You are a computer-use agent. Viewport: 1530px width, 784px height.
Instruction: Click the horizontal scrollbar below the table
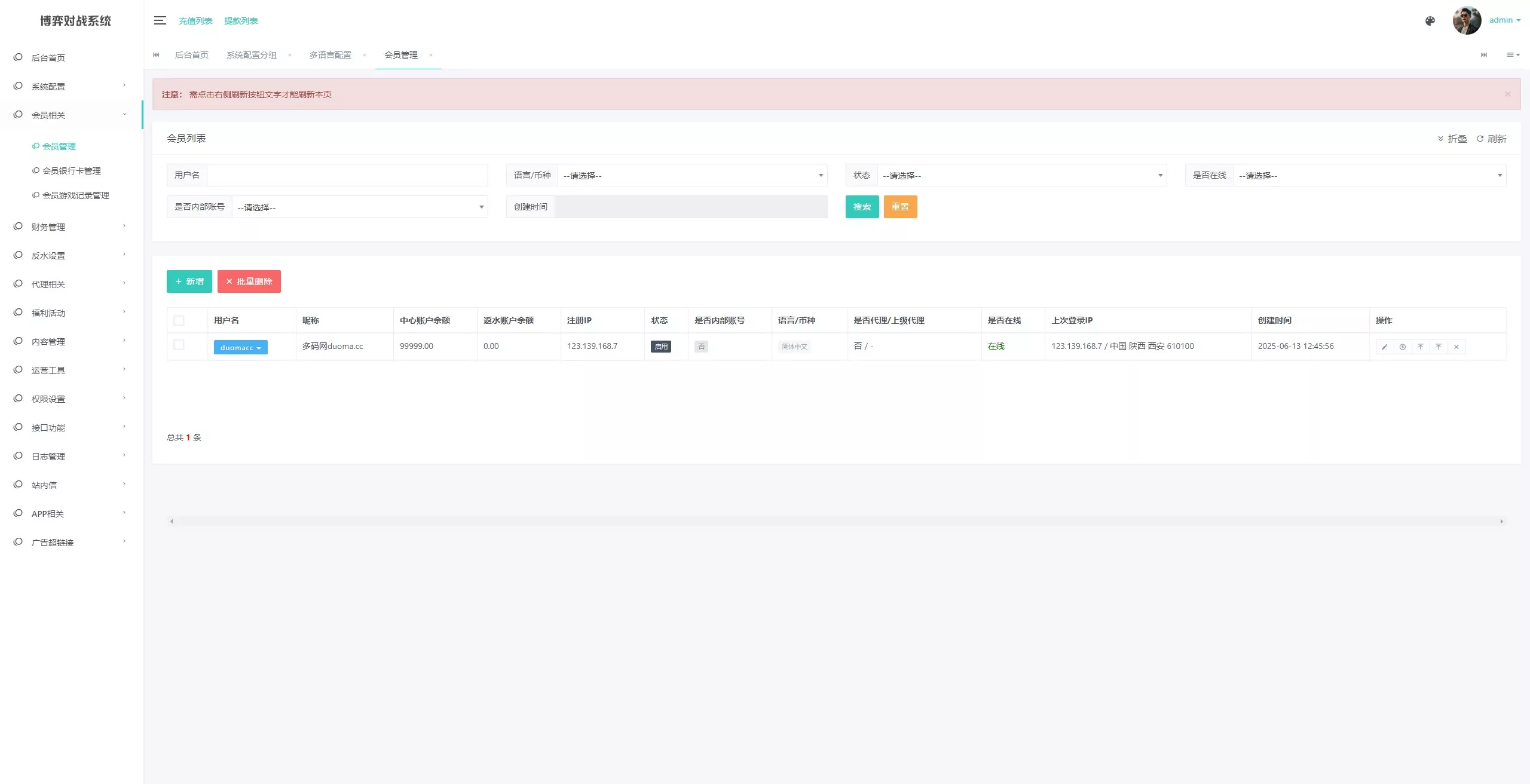tap(836, 521)
